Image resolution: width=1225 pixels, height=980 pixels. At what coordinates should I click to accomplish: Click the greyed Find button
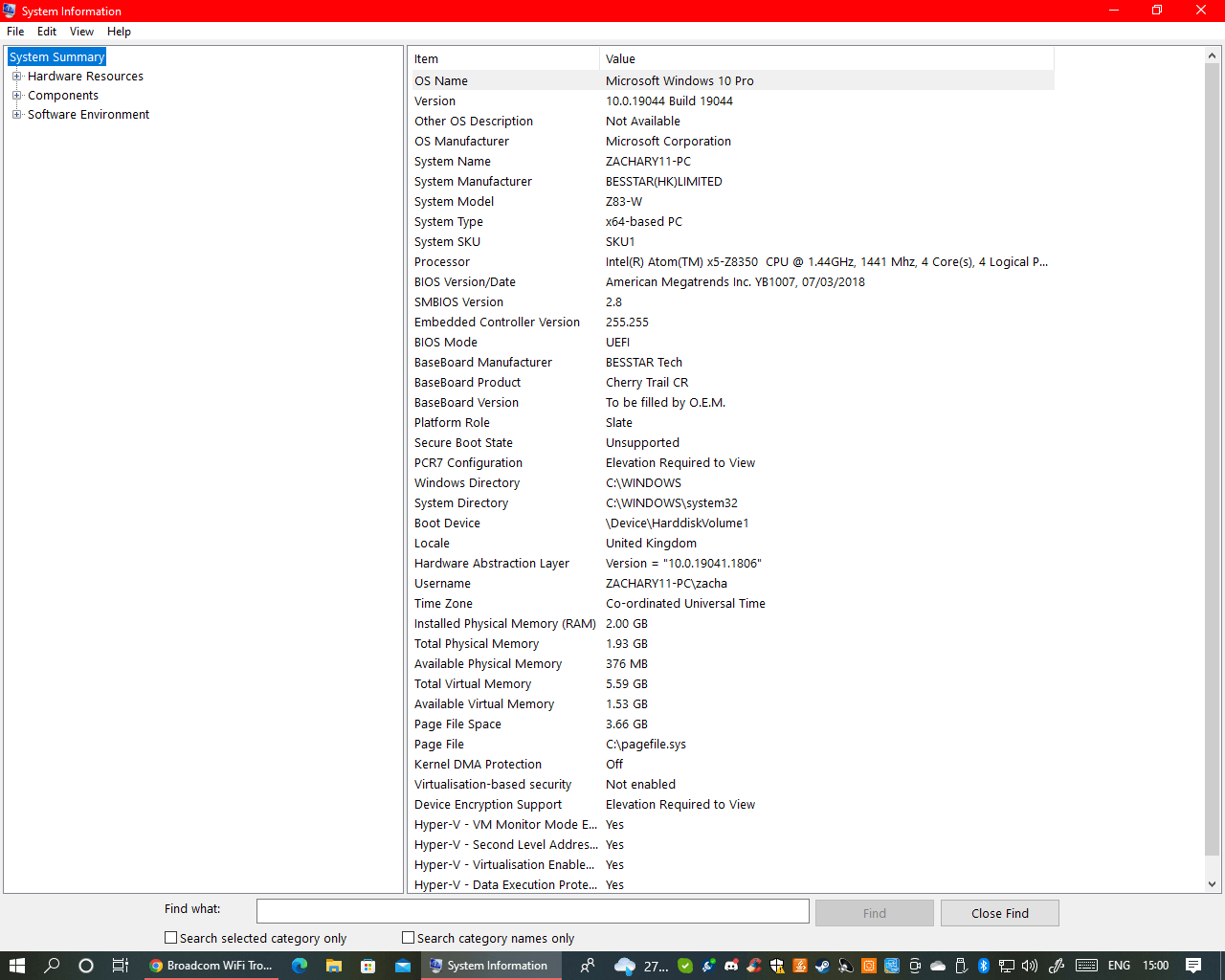tap(875, 913)
